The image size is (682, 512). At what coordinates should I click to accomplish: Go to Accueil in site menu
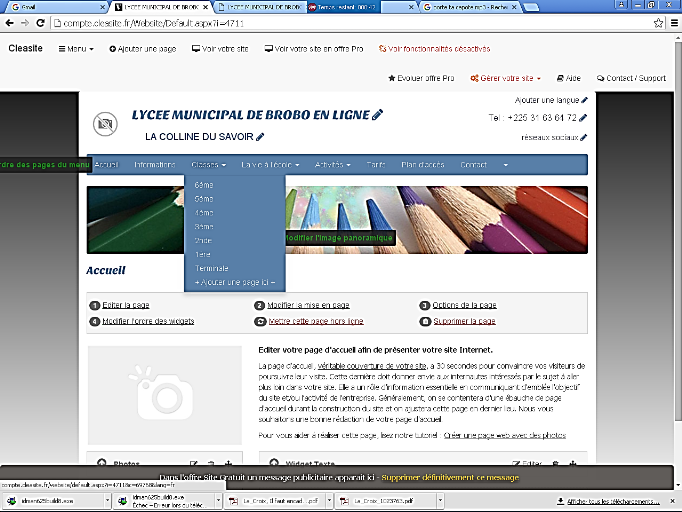pos(106,165)
